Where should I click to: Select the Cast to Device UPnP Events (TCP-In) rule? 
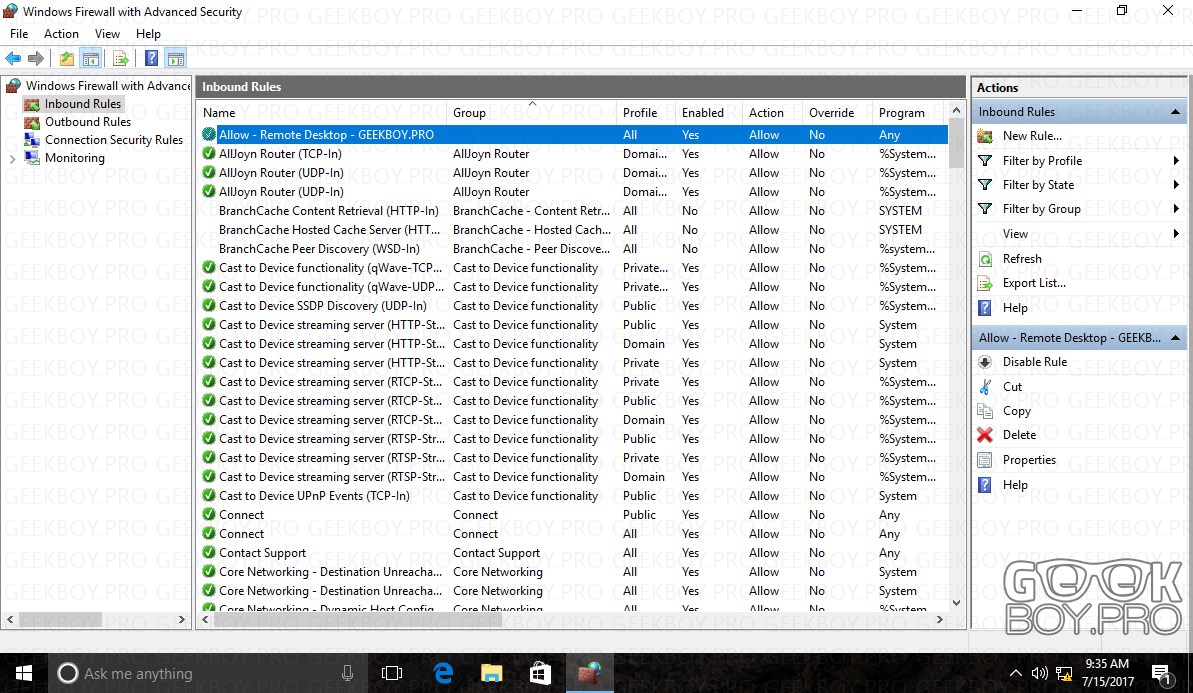574,496
